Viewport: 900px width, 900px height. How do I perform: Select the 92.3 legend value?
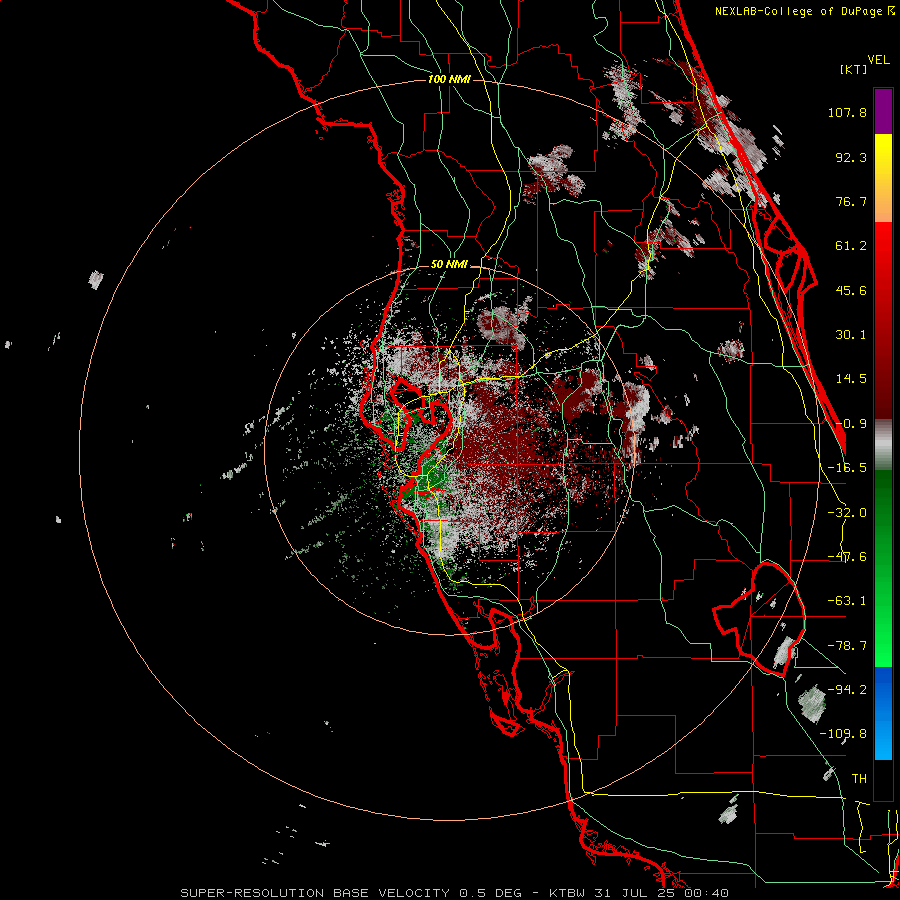coord(851,157)
